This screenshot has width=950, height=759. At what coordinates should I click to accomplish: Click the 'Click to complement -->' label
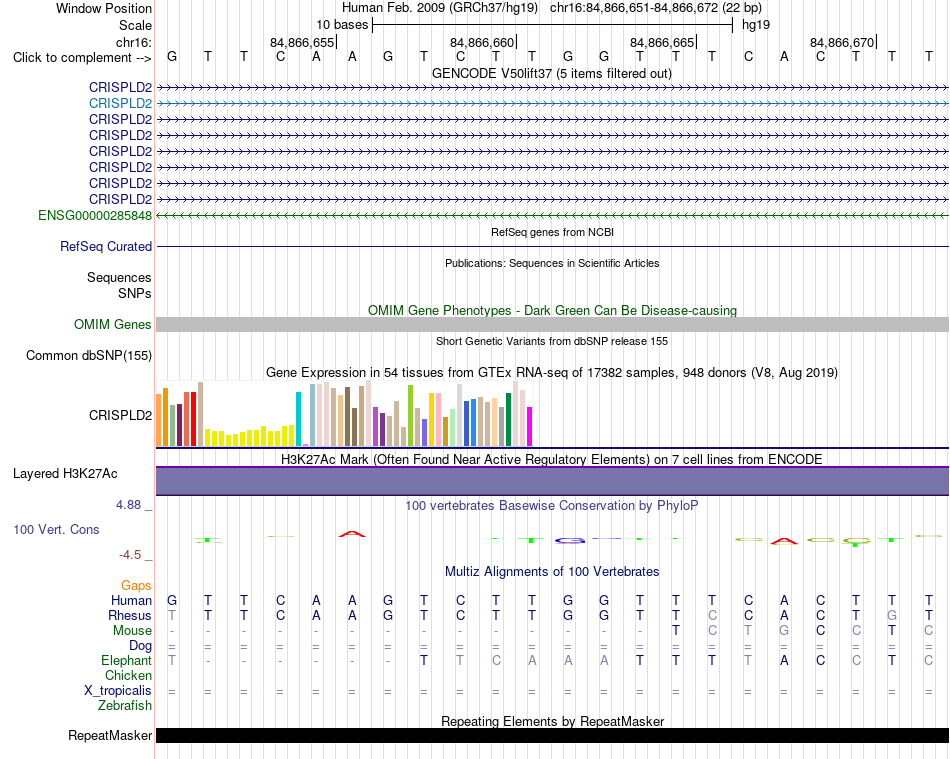pos(82,58)
